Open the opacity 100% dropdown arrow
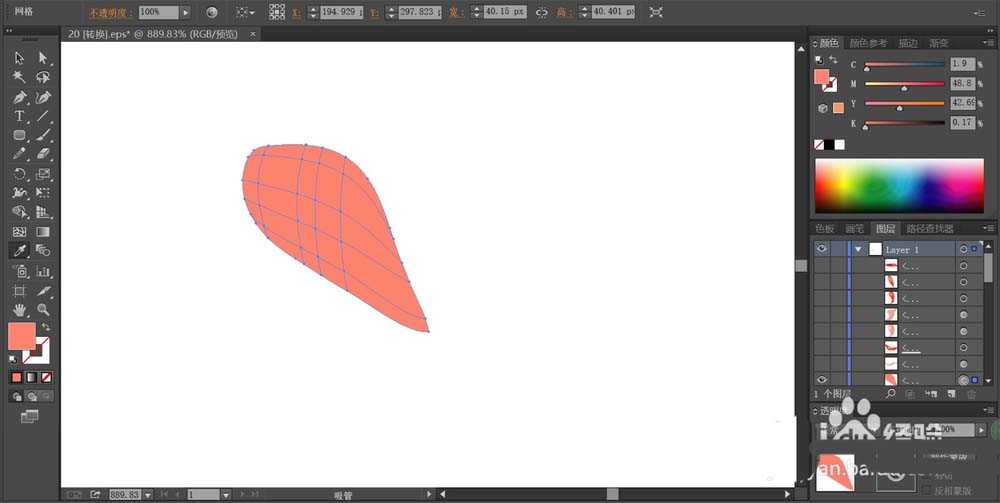Screen dimensions: 1000x503 [x=186, y=12]
